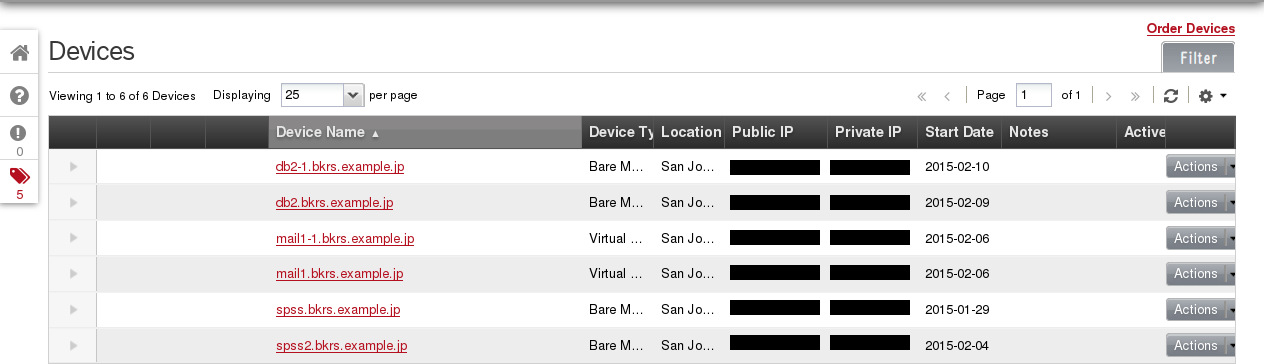
Task: Open Actions menu for db2.bkrs.example.jp
Action: (x=1202, y=202)
